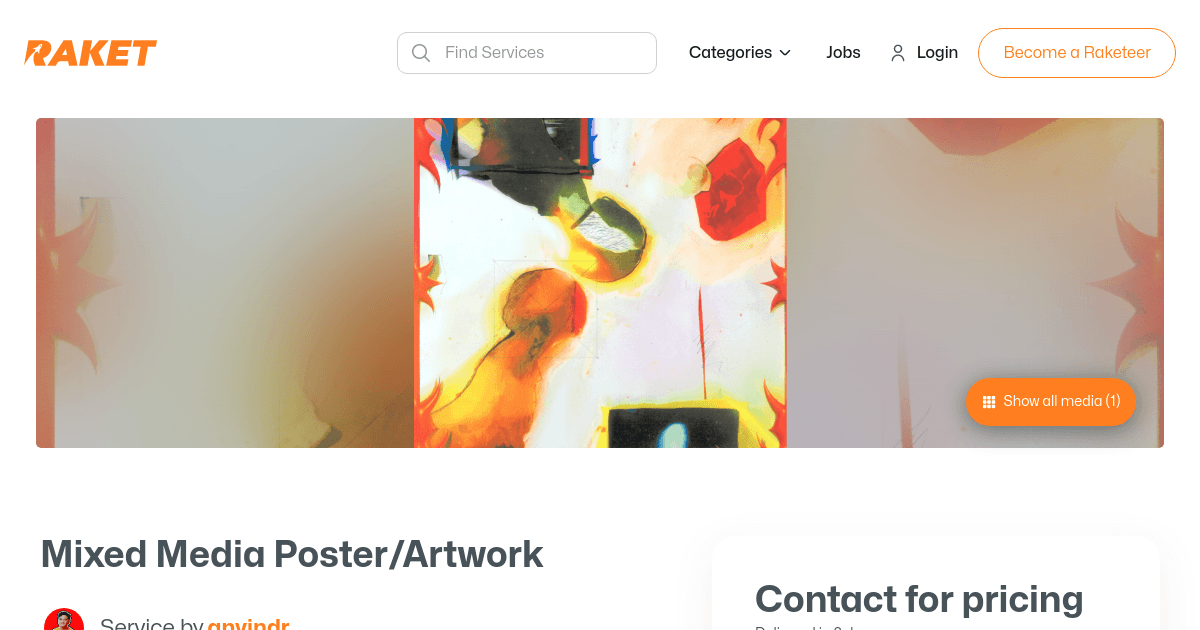Click the RAKET logo
Image resolution: width=1200 pixels, height=630 pixels.
(x=91, y=53)
